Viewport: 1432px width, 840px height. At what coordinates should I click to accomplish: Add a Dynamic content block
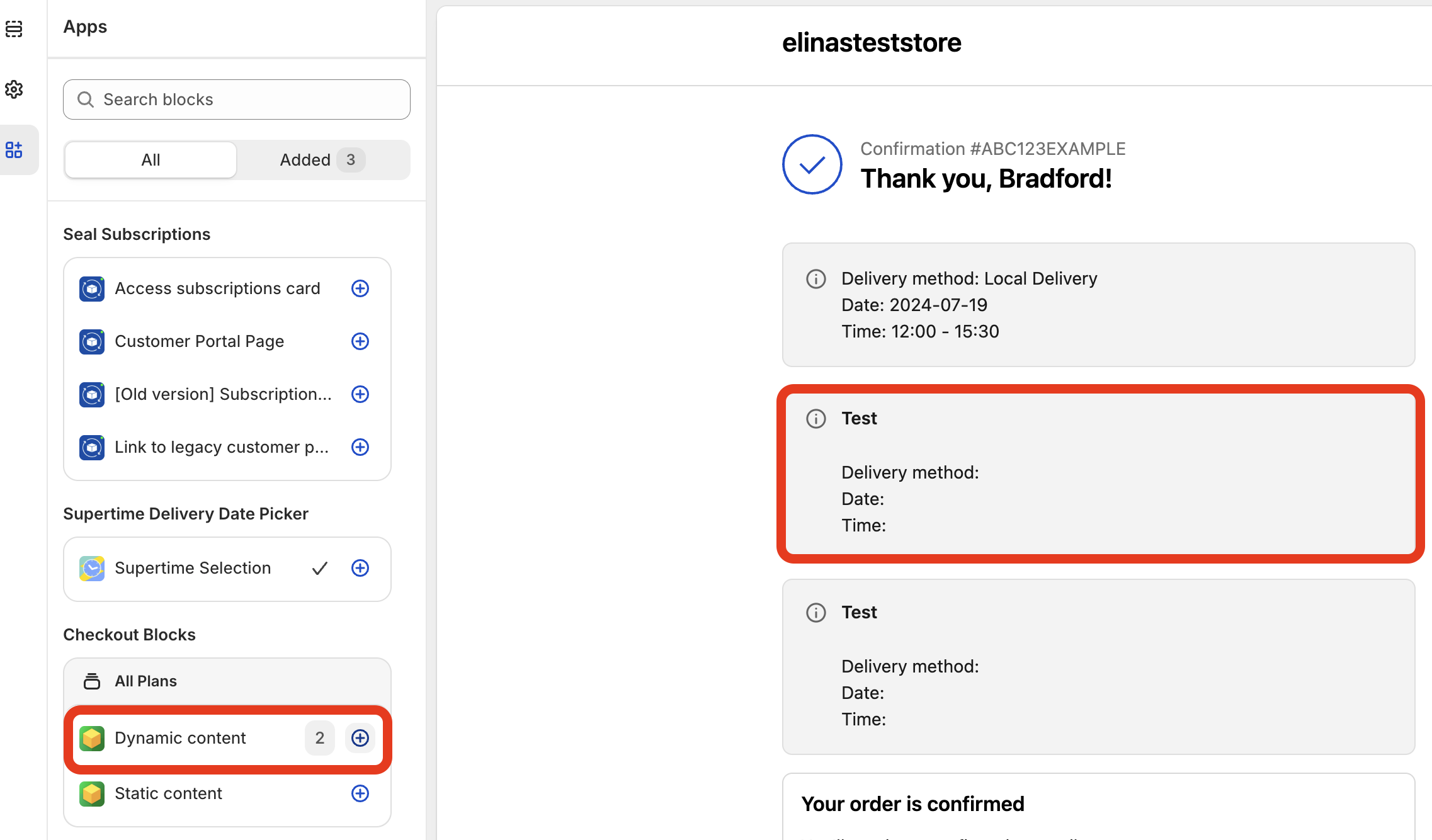[x=360, y=738]
